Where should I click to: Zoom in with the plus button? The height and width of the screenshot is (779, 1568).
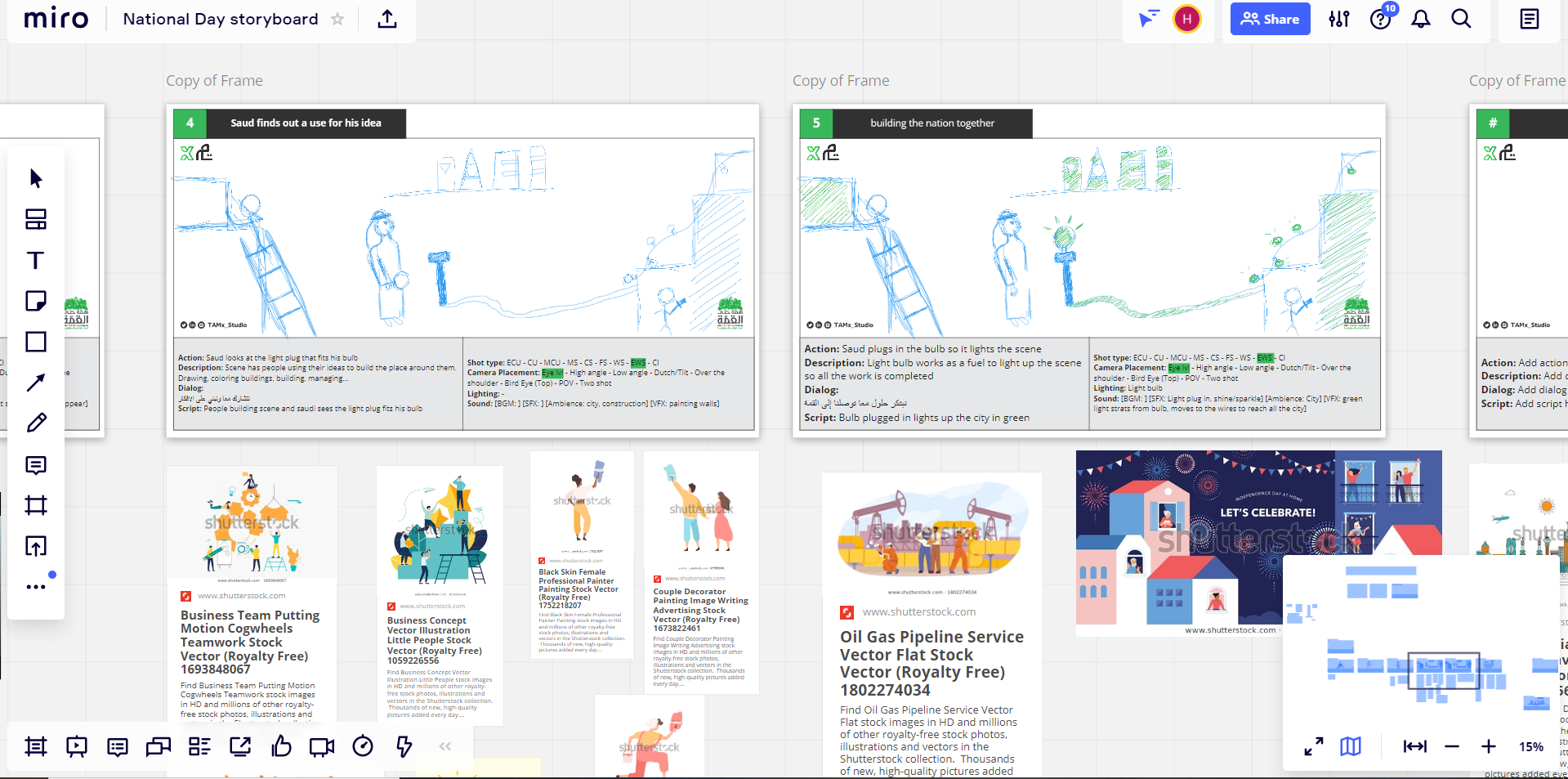pos(1489,746)
